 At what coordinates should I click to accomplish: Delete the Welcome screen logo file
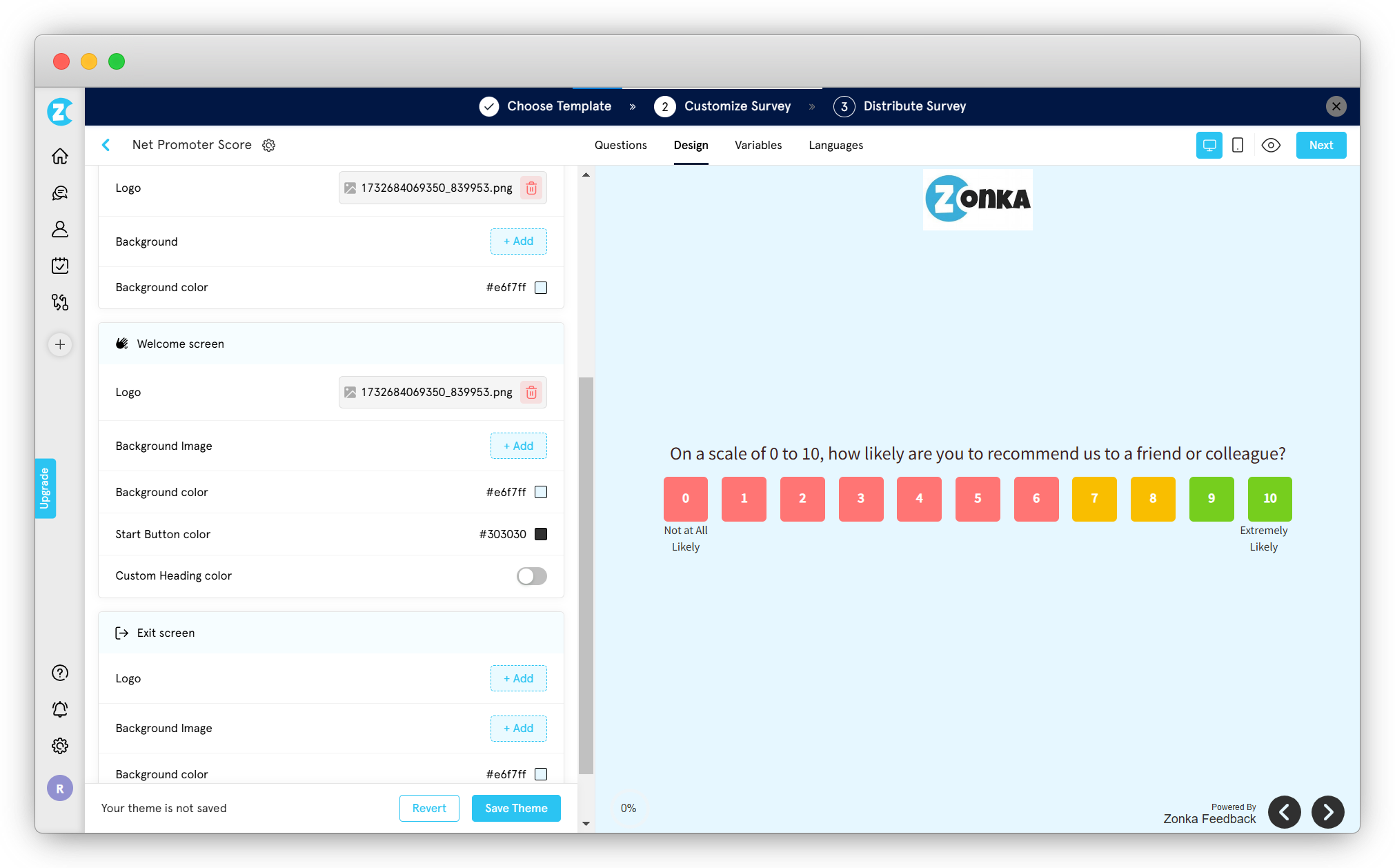tap(531, 392)
